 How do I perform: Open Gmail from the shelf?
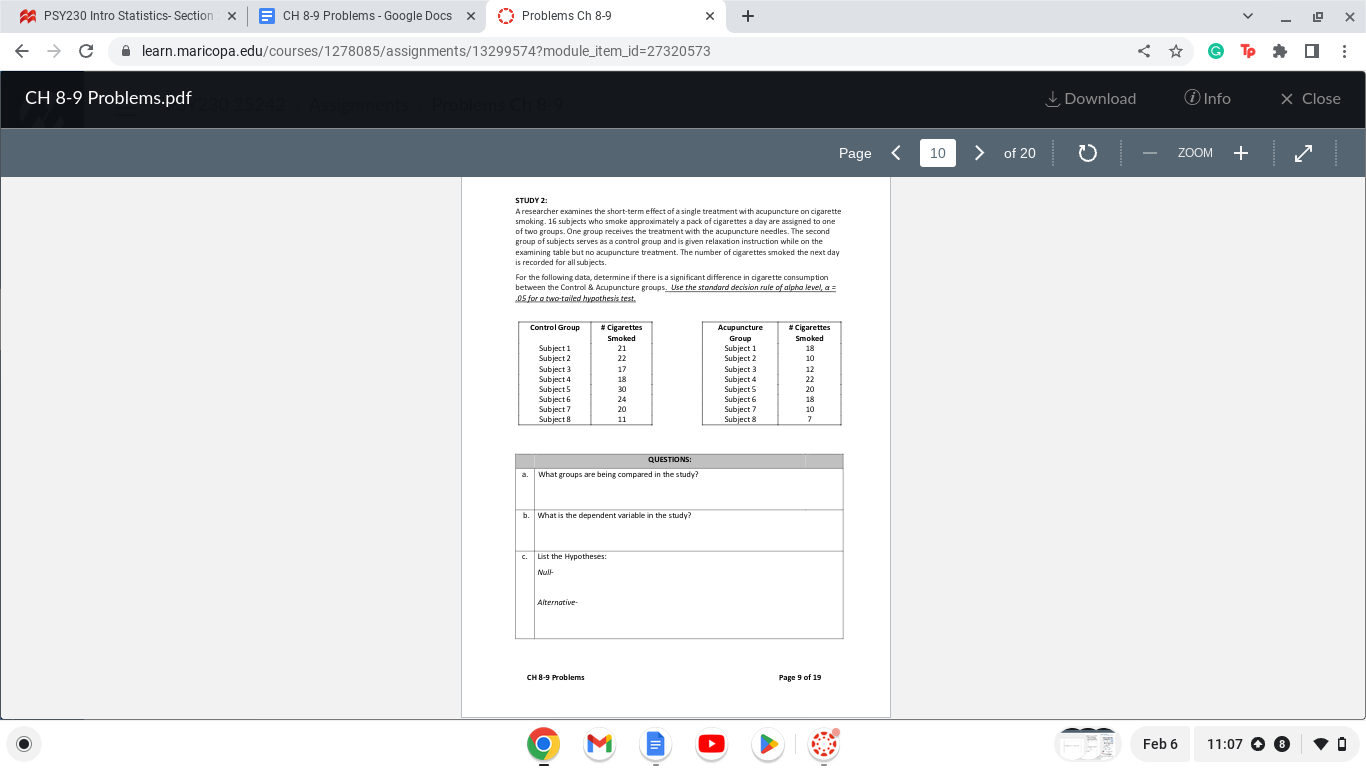(x=599, y=744)
